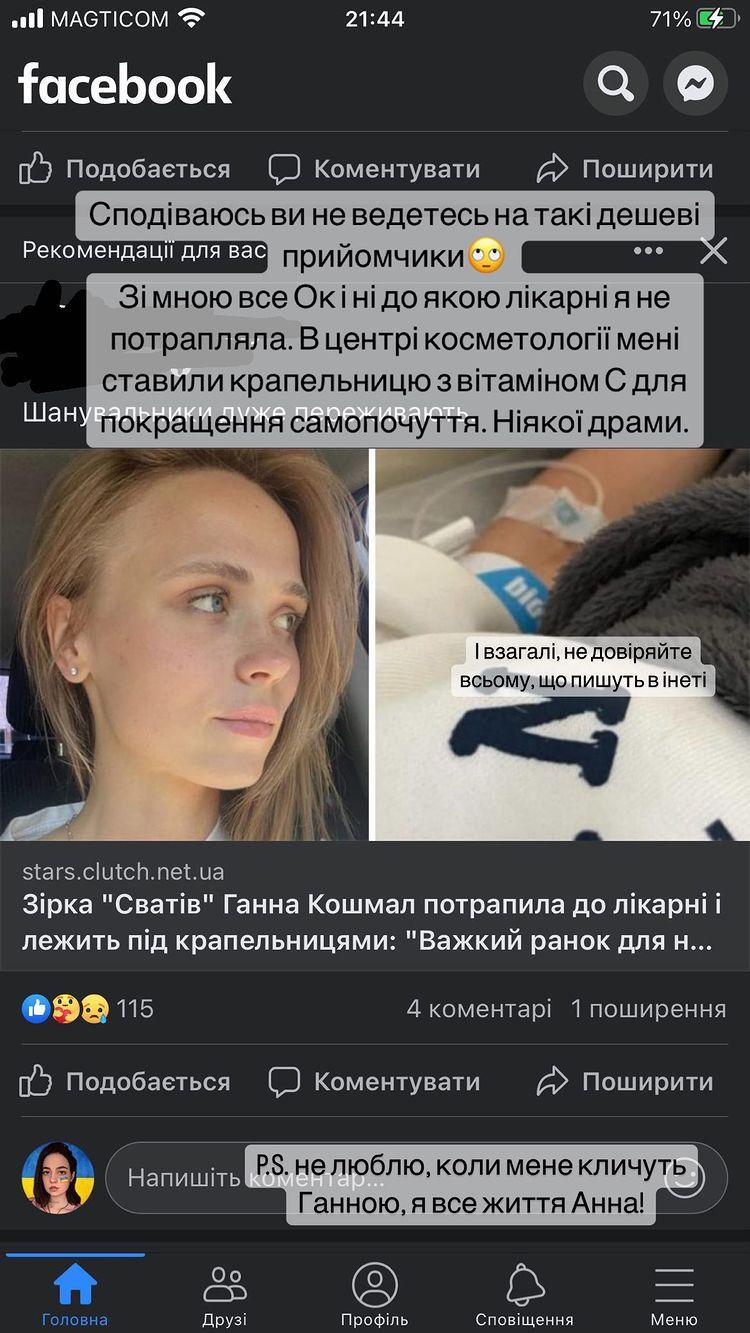Tap the thumbs-up icon in top action bar
The height and width of the screenshot is (1333, 750).
pyautogui.click(x=36, y=168)
